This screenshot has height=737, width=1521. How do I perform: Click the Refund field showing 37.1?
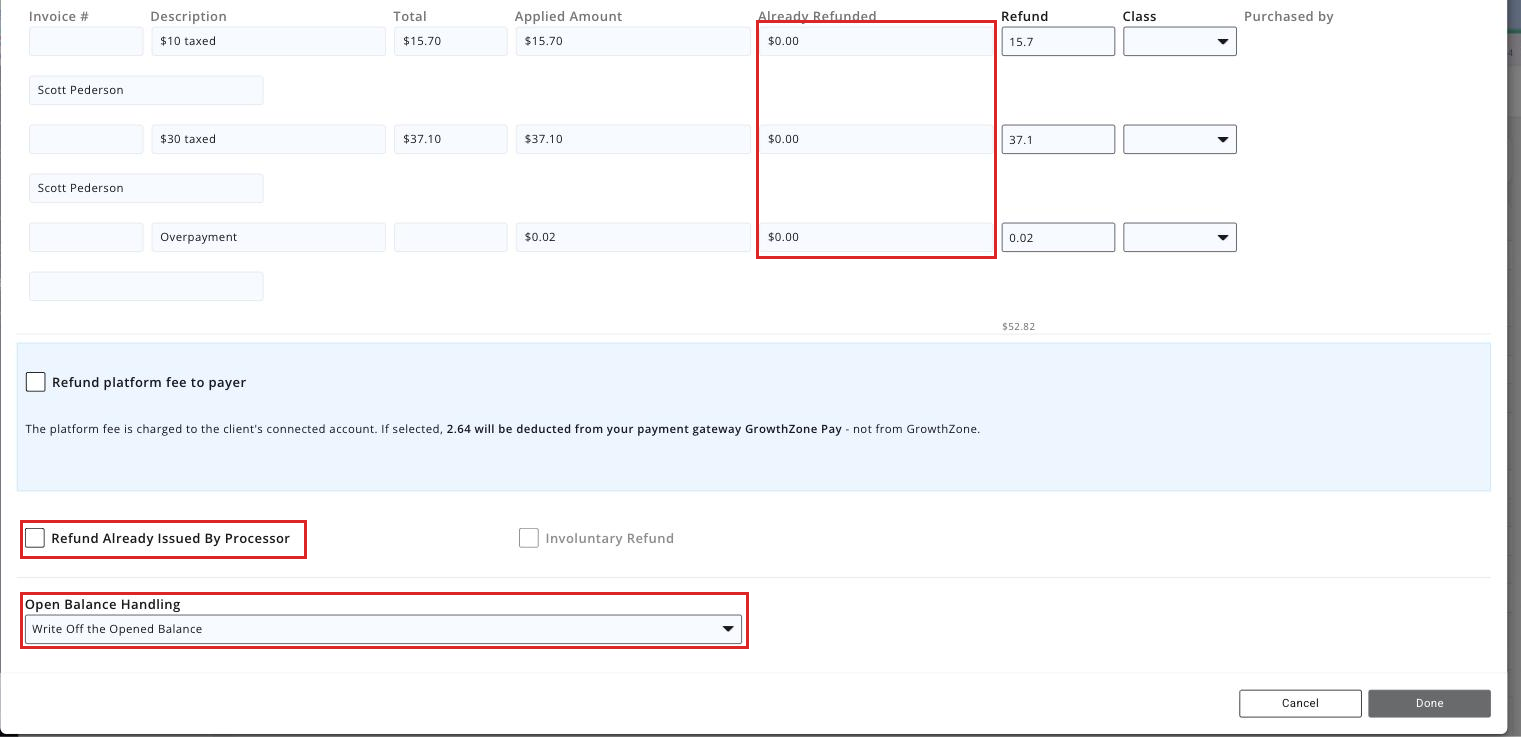[1058, 139]
